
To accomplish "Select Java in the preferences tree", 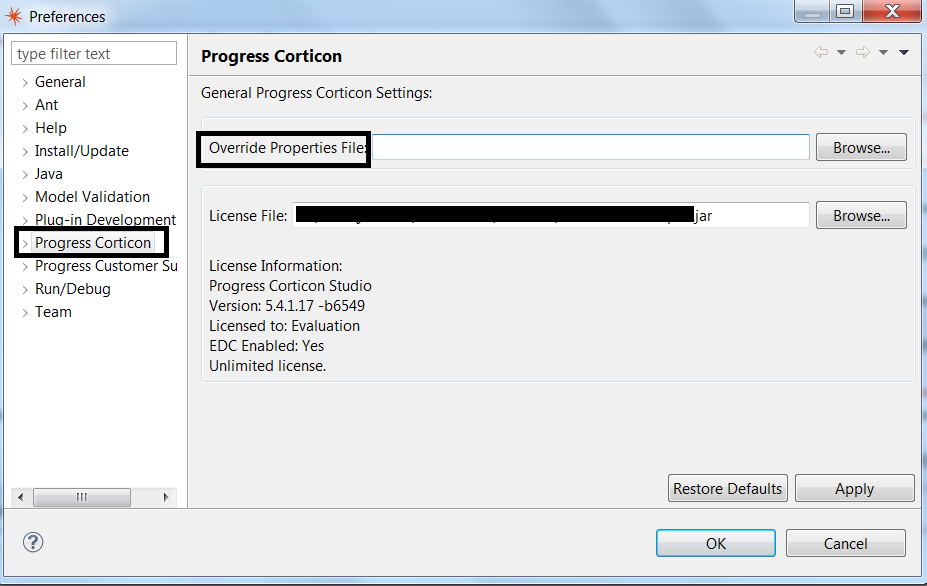I will point(48,174).
